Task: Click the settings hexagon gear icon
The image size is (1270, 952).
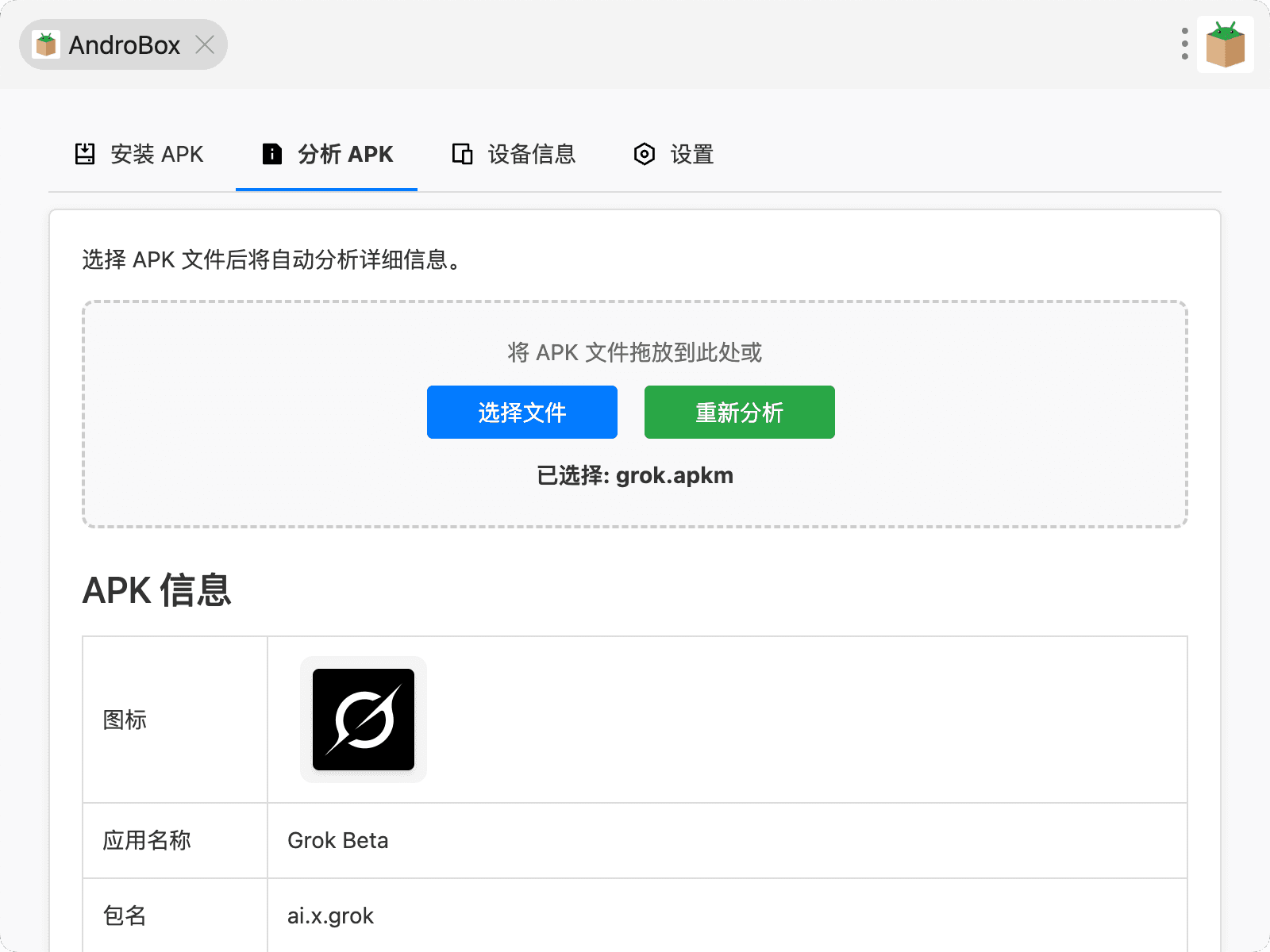Action: pyautogui.click(x=645, y=154)
